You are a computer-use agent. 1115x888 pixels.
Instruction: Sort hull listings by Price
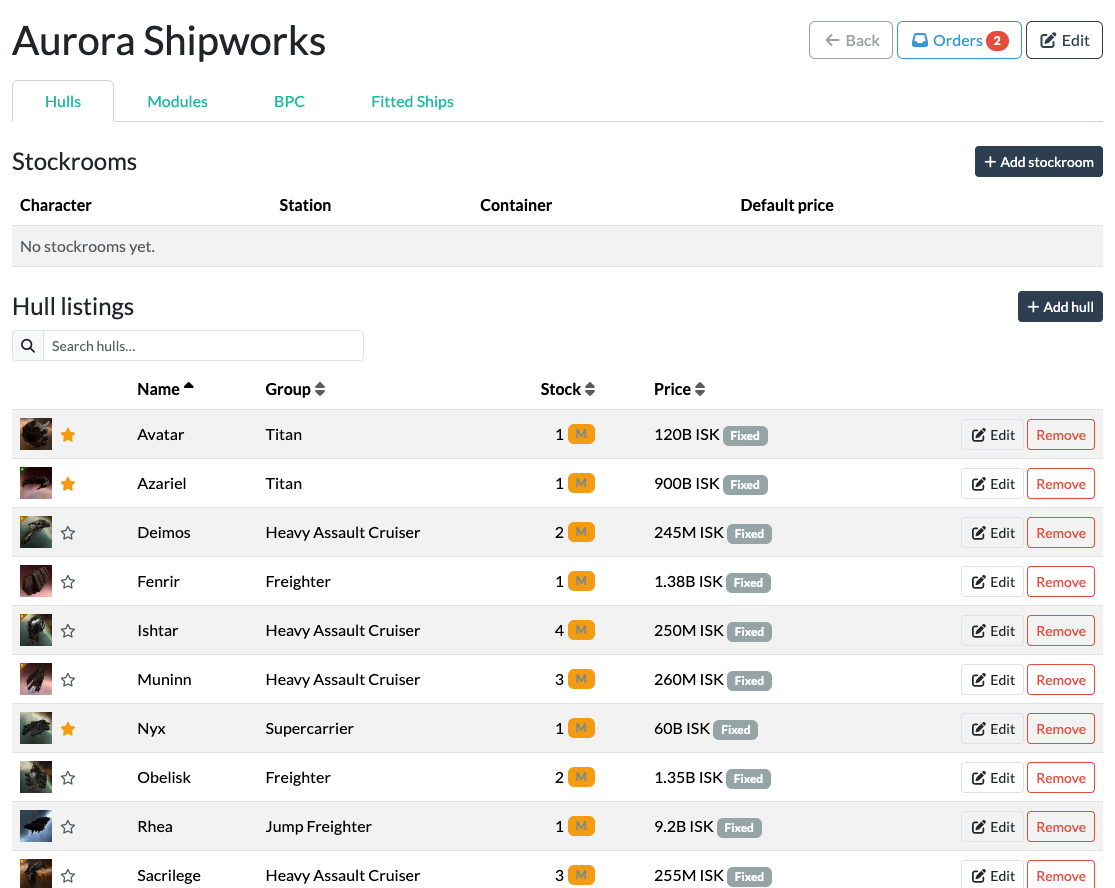pos(680,389)
